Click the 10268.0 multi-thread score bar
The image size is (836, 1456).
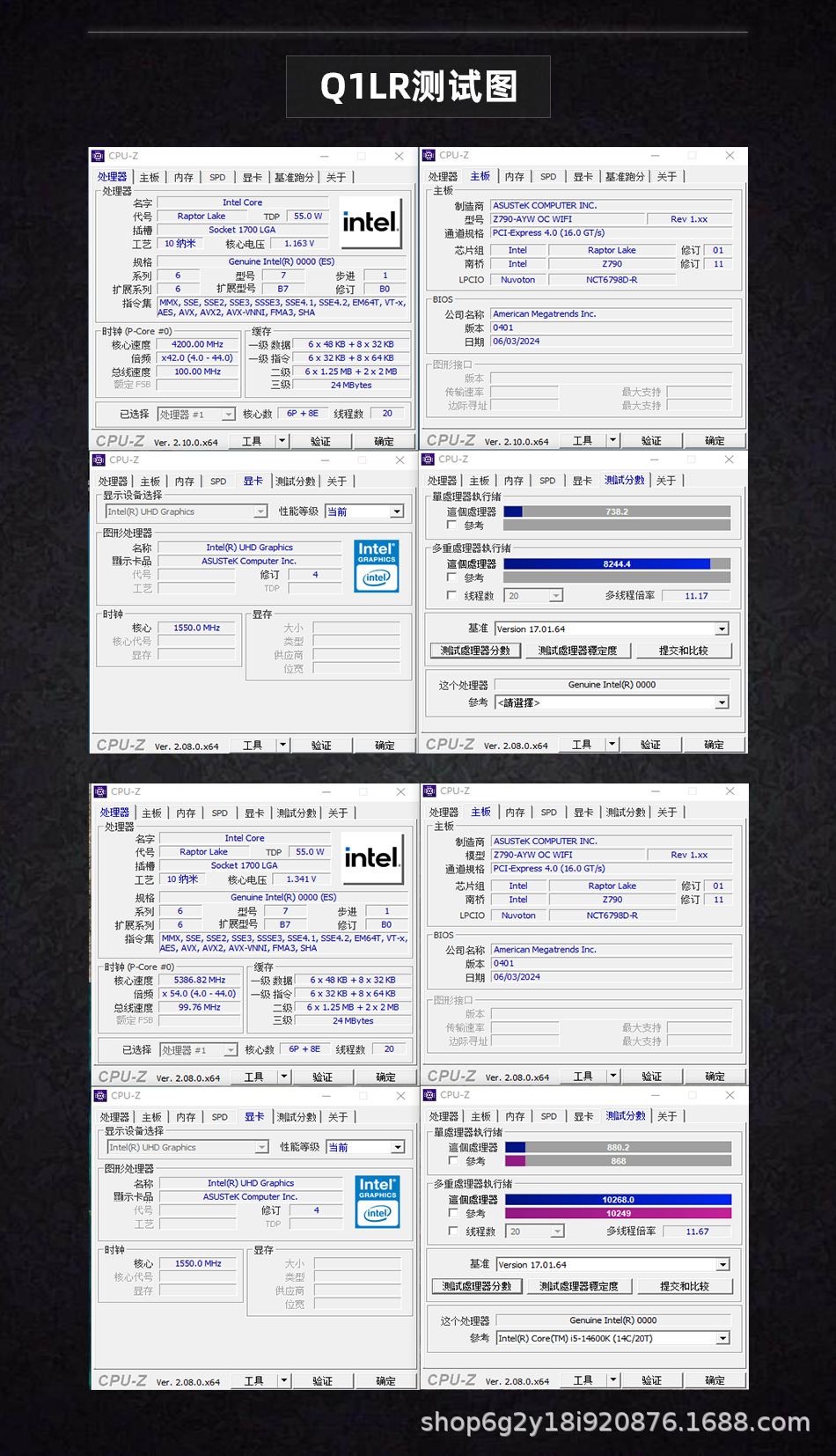click(x=619, y=1200)
